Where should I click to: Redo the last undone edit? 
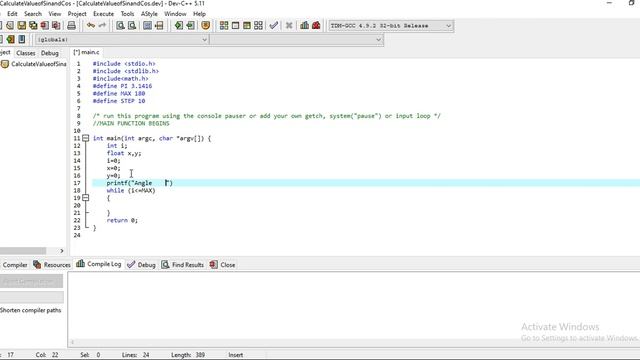102,26
